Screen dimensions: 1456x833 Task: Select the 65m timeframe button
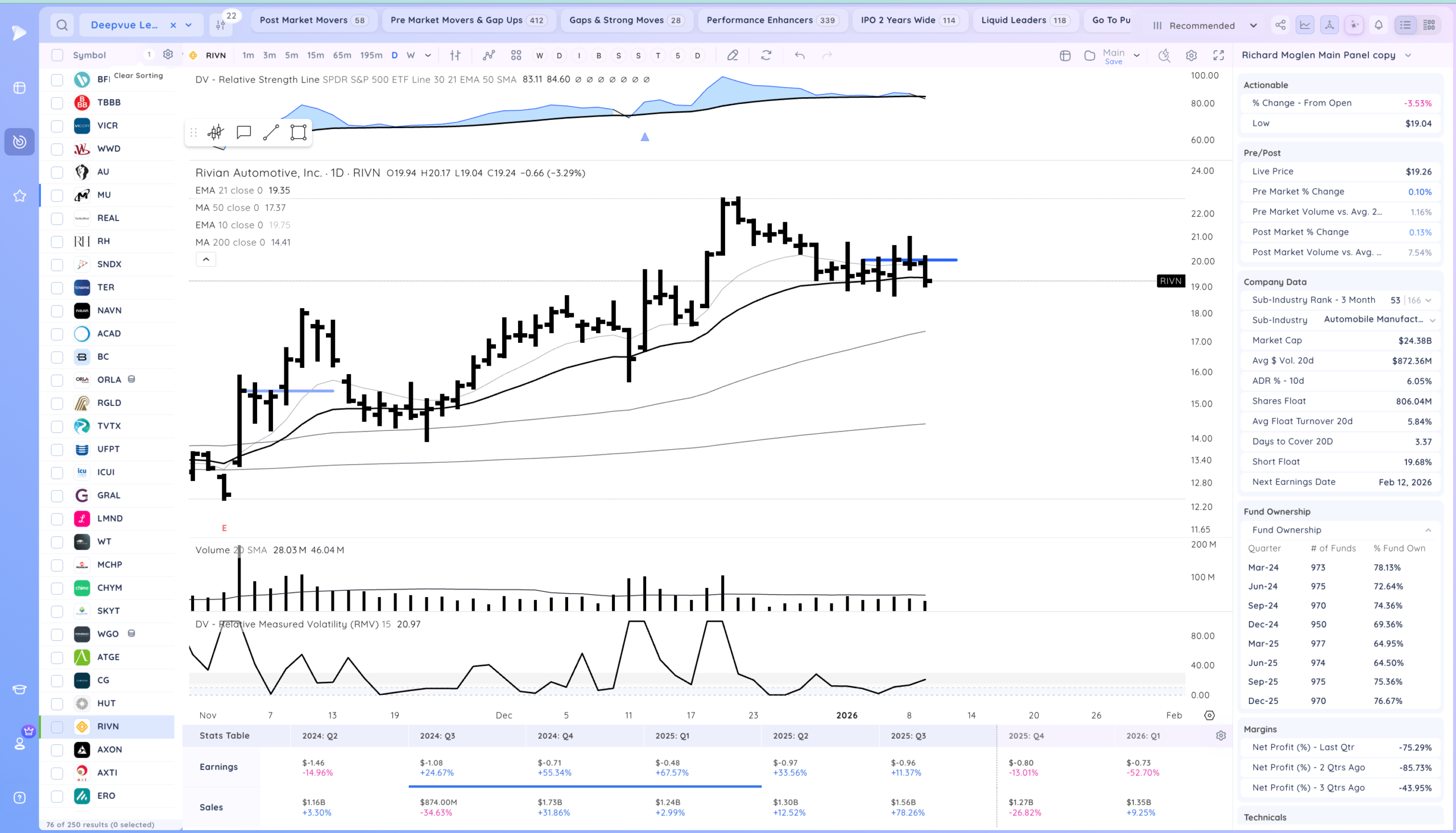(x=342, y=56)
